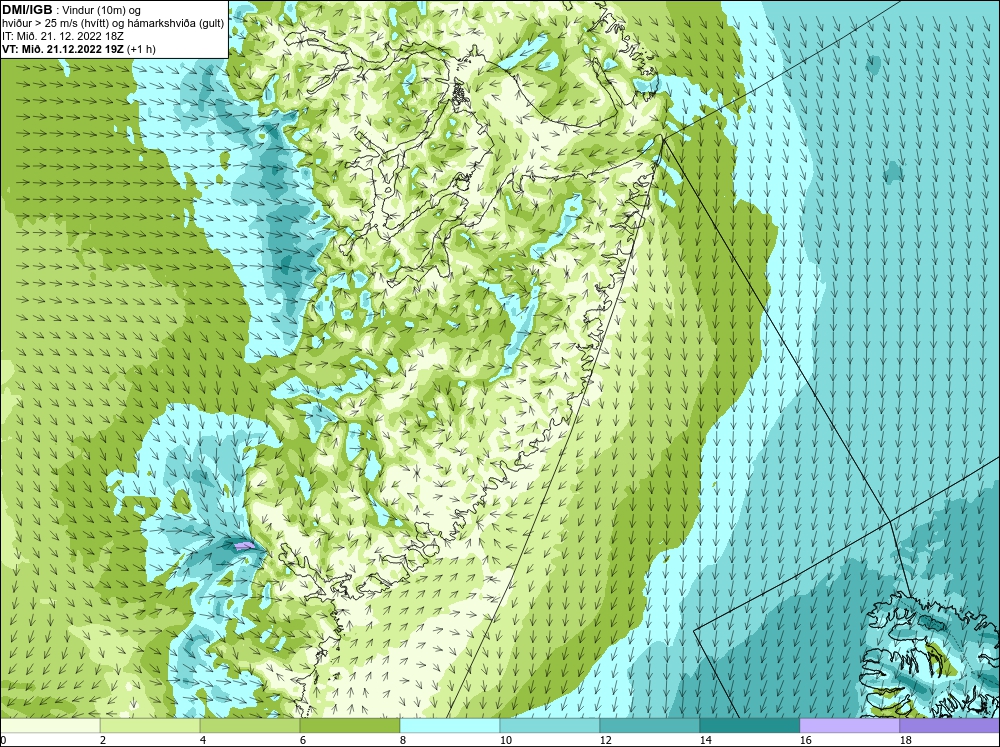Screen dimensions: 1000x747
Task: Click the 16–18 m/s lavender legend swatch
Action: point(849,726)
